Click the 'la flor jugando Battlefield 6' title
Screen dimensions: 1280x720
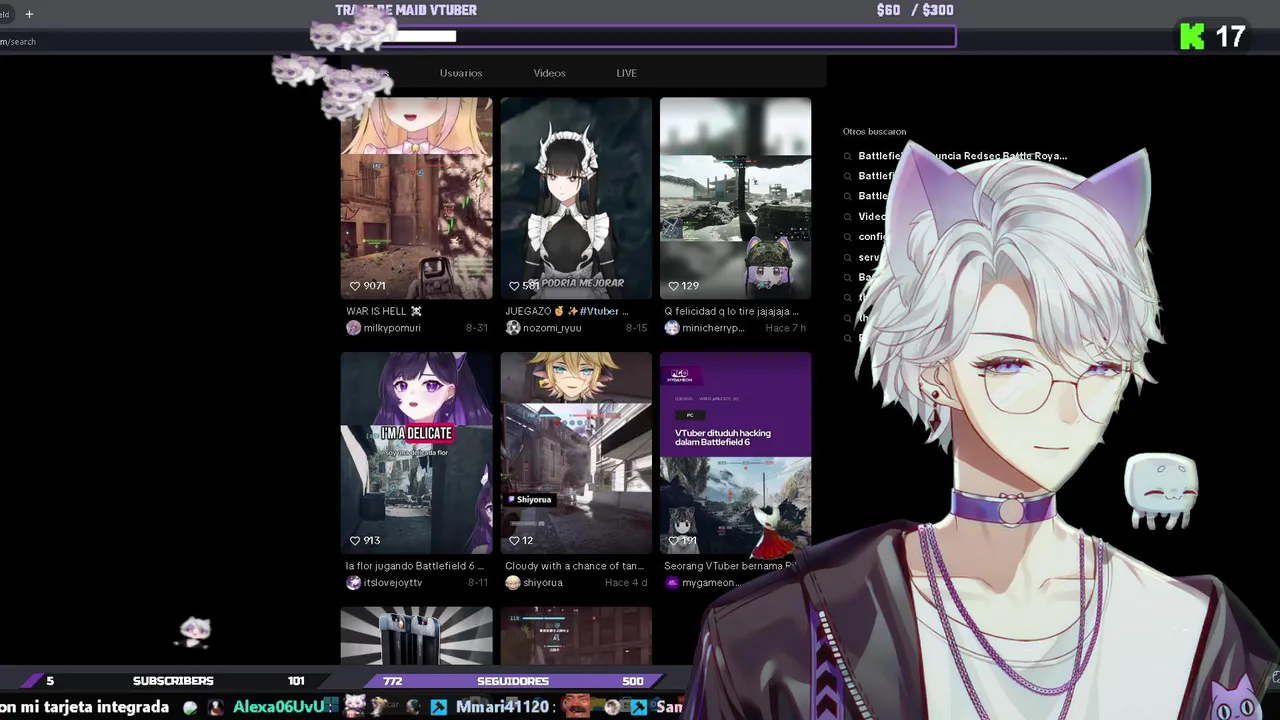click(x=415, y=566)
